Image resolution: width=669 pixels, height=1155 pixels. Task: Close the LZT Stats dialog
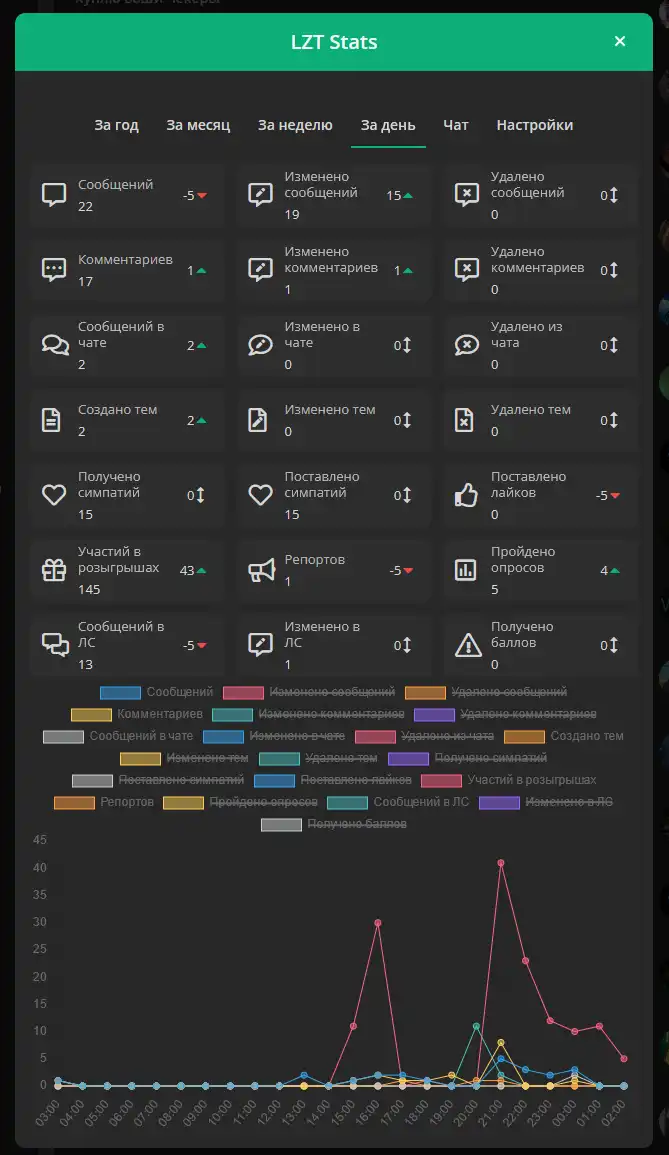(x=620, y=41)
